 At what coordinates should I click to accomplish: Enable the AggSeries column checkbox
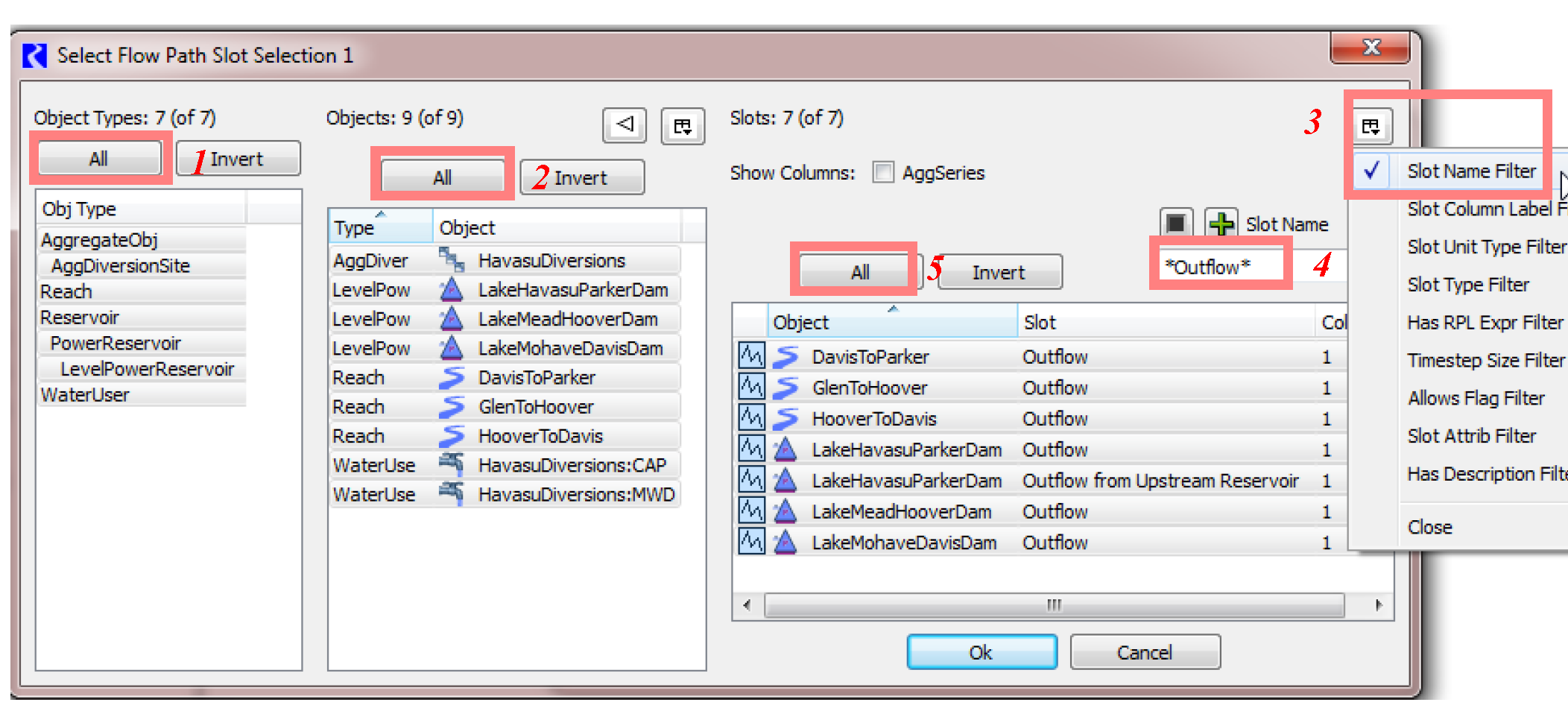pos(883,173)
